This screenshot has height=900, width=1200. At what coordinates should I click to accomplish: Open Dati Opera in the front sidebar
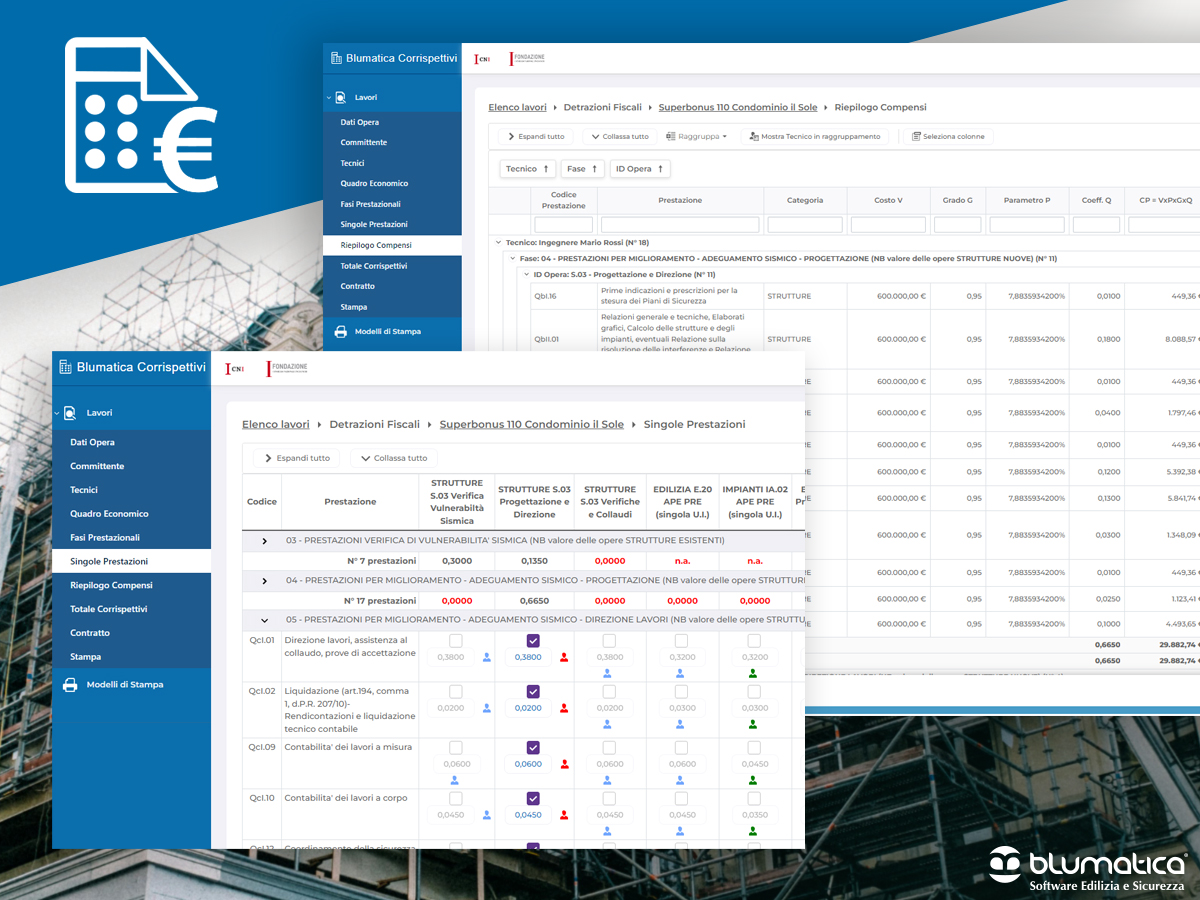[x=92, y=442]
